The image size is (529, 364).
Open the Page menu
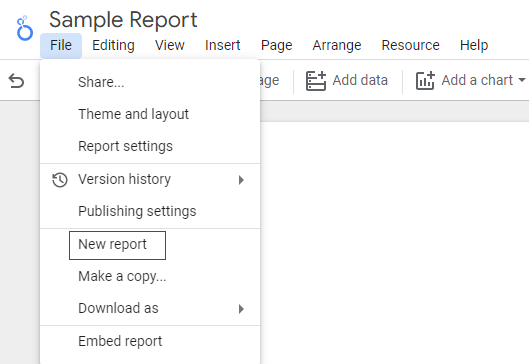click(x=276, y=46)
